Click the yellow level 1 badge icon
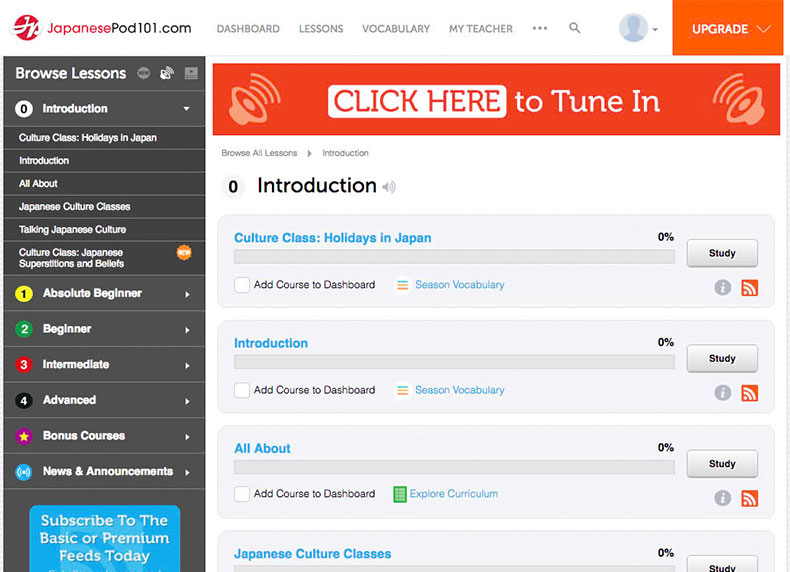 24,293
